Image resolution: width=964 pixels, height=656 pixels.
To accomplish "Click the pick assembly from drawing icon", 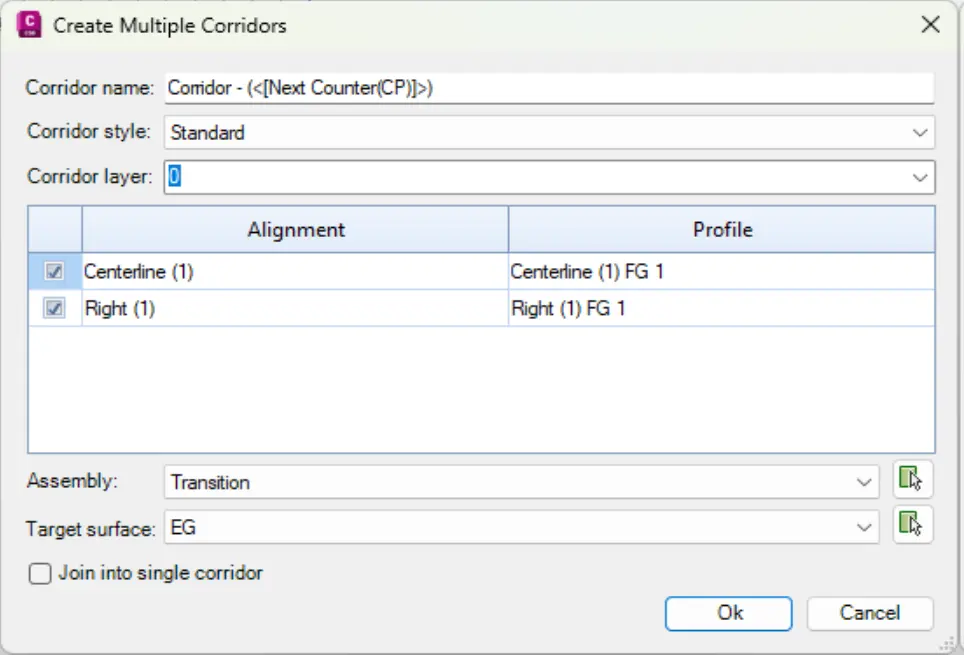I will click(x=912, y=480).
